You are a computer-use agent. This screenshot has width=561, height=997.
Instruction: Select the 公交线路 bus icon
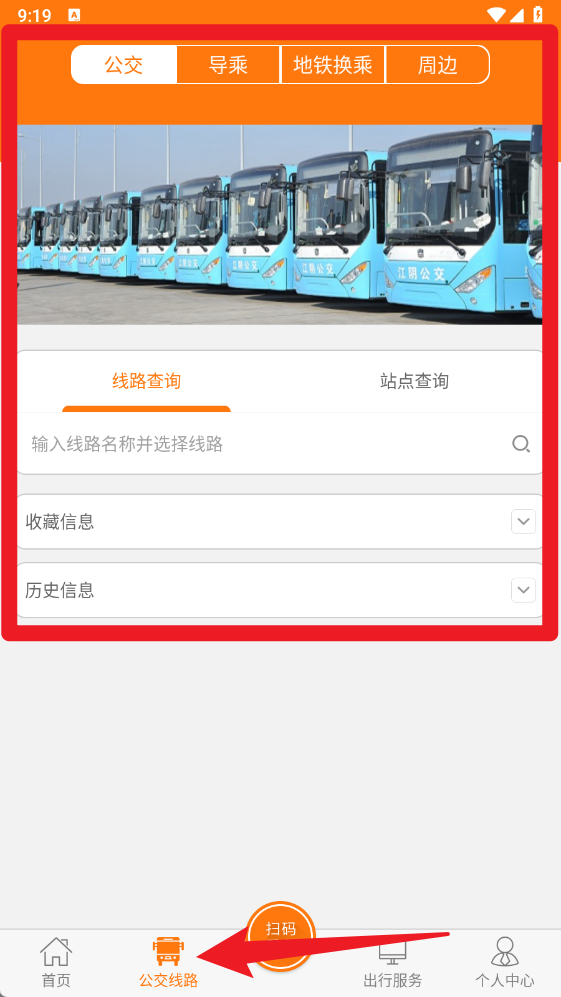click(169, 951)
